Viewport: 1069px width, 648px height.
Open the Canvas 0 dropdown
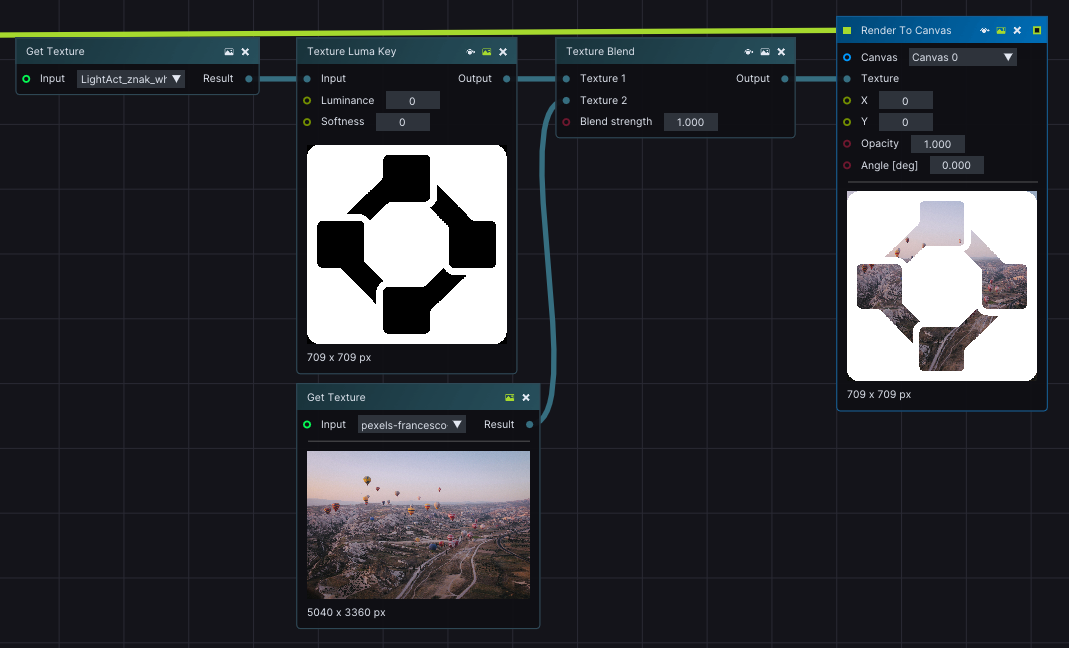tap(962, 57)
